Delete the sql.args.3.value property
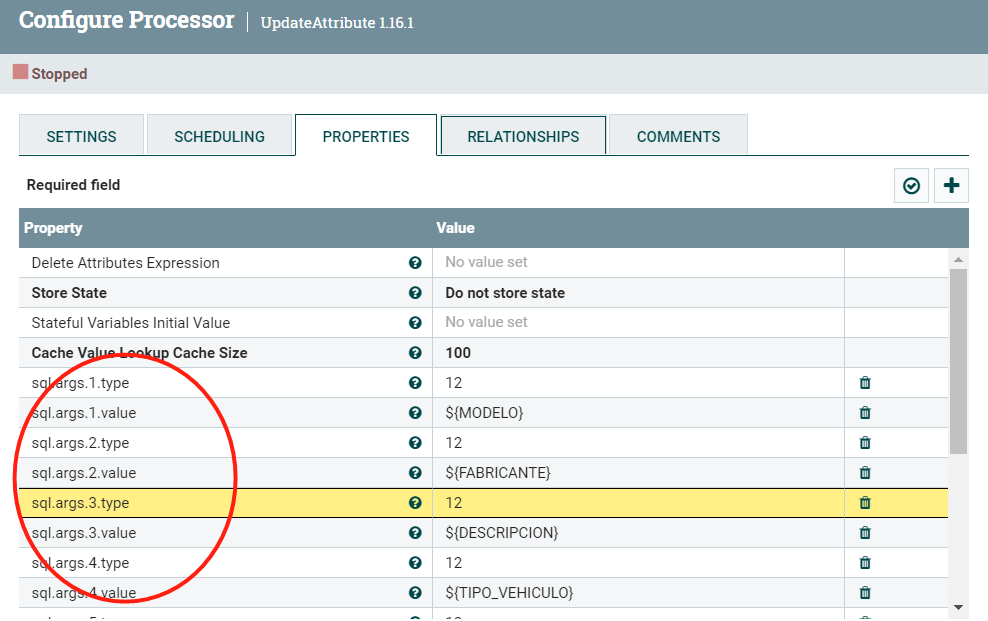Image resolution: width=988 pixels, height=621 pixels. pyautogui.click(x=865, y=533)
